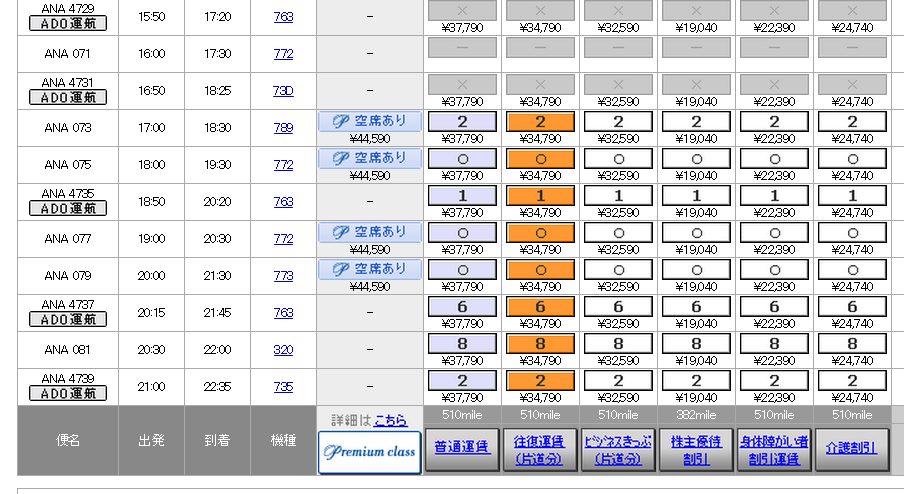The image size is (904, 494).
Task: Open aircraft type 763 link for ANA 4729
Action: [283, 17]
